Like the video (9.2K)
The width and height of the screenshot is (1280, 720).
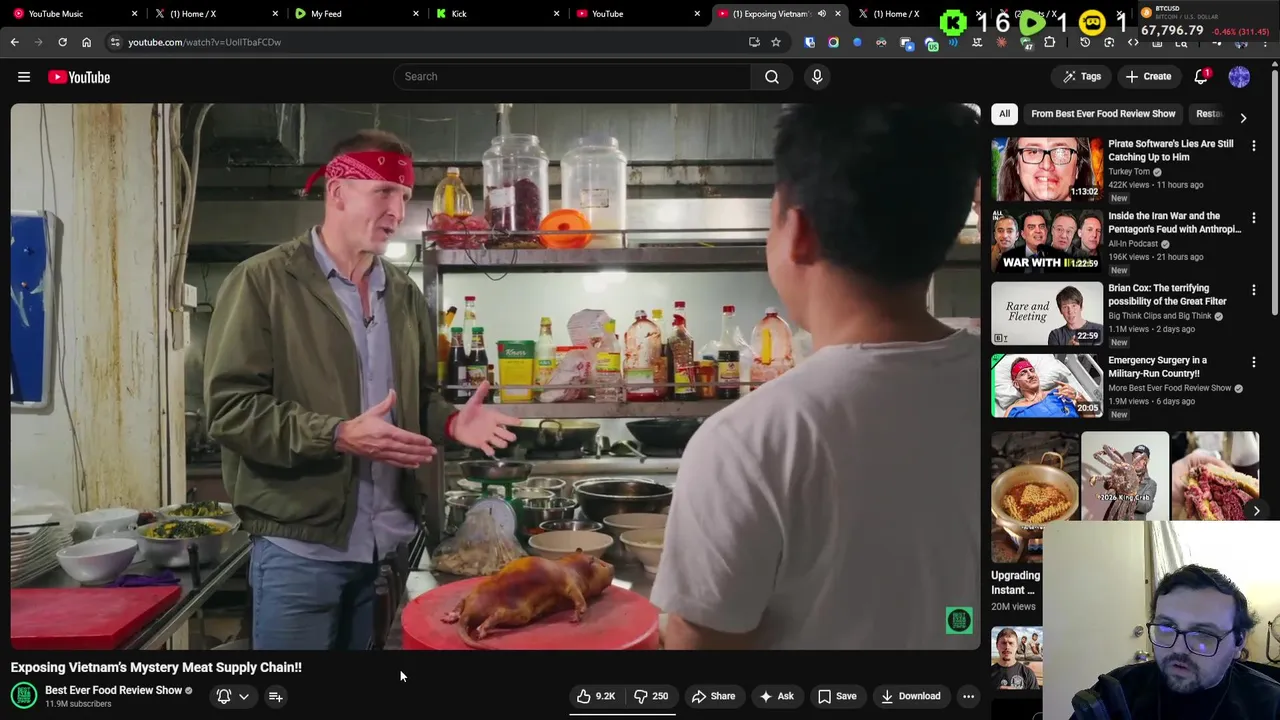point(595,696)
